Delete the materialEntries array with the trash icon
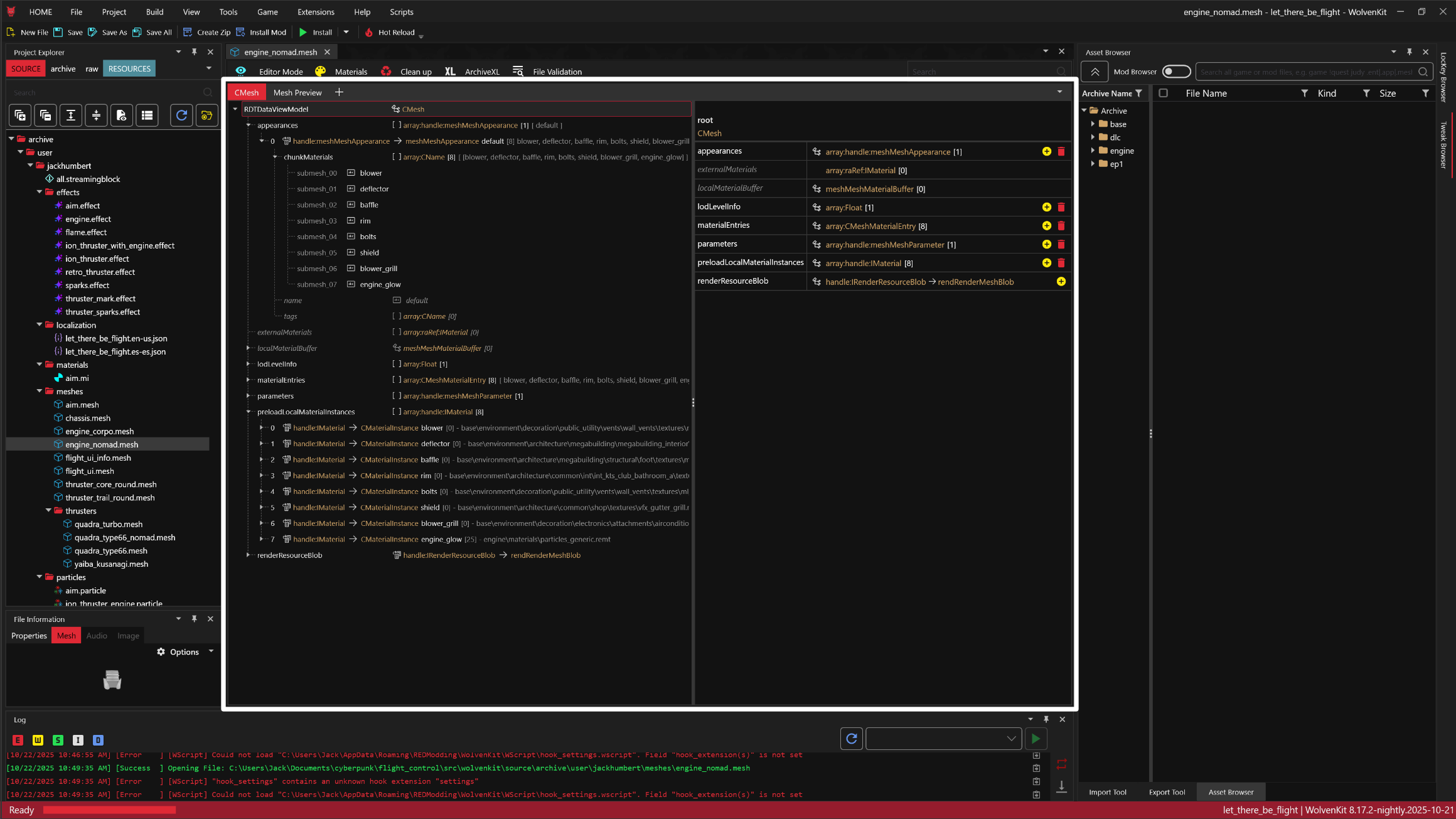This screenshot has width=1456, height=819. pos(1061,226)
